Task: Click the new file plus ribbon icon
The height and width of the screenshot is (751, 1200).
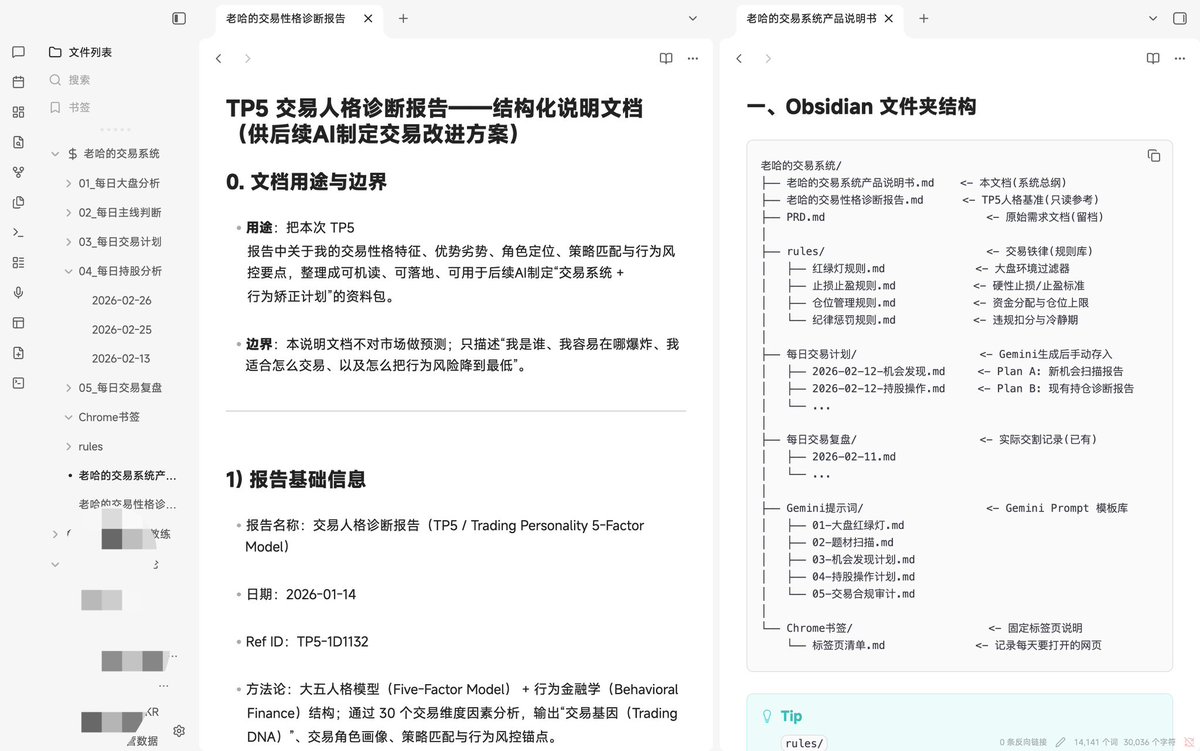Action: 18,352
